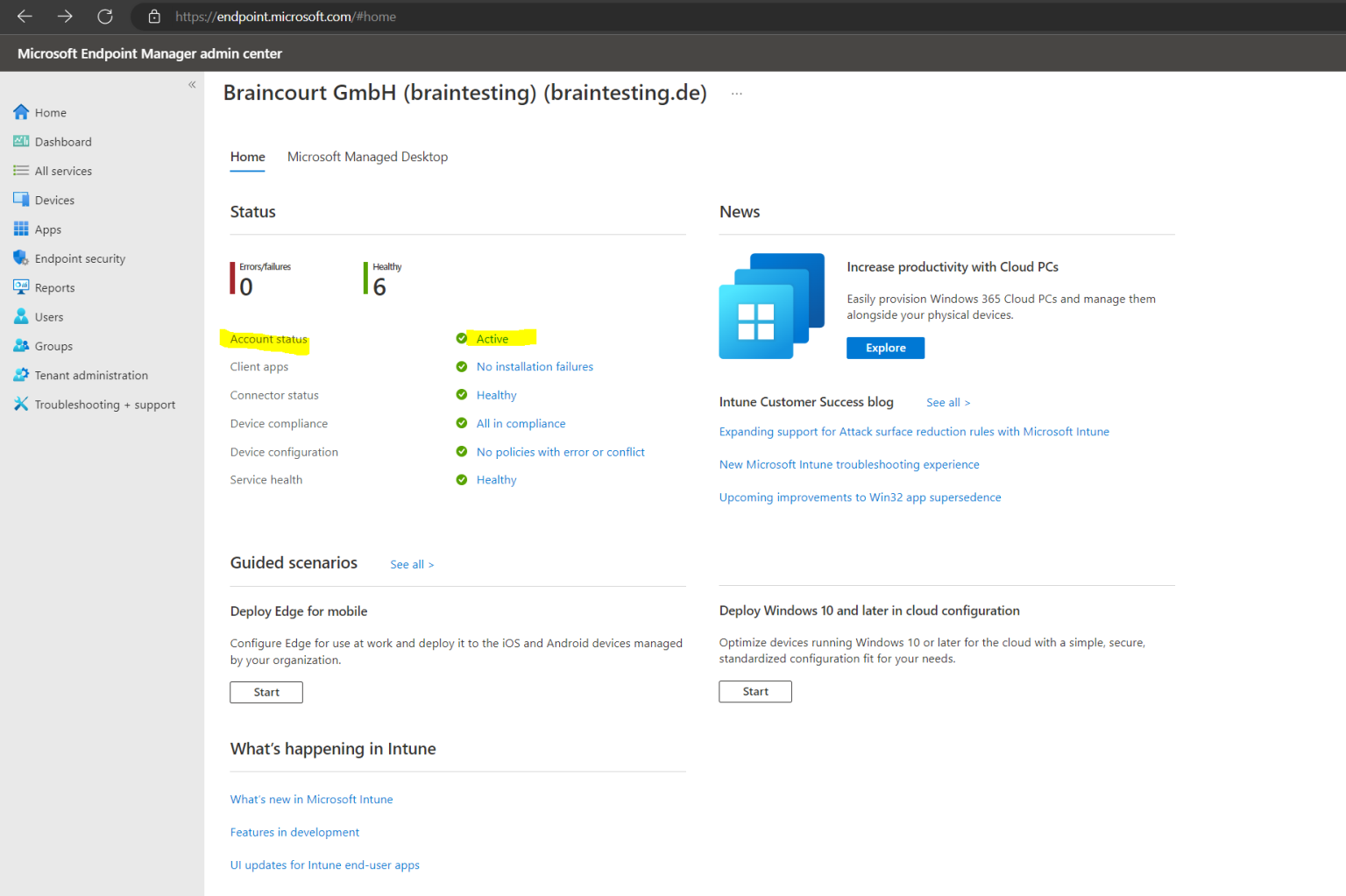
Task: Start the Deploy Edge for mobile scenario
Action: tap(266, 692)
